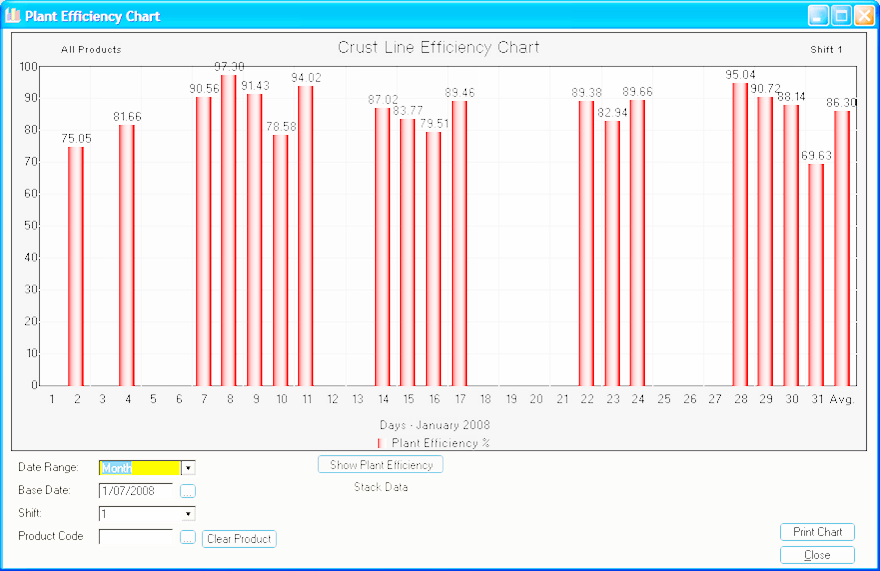The image size is (880, 571).
Task: Open Product Code lookup ellipsis button
Action: coord(187,537)
